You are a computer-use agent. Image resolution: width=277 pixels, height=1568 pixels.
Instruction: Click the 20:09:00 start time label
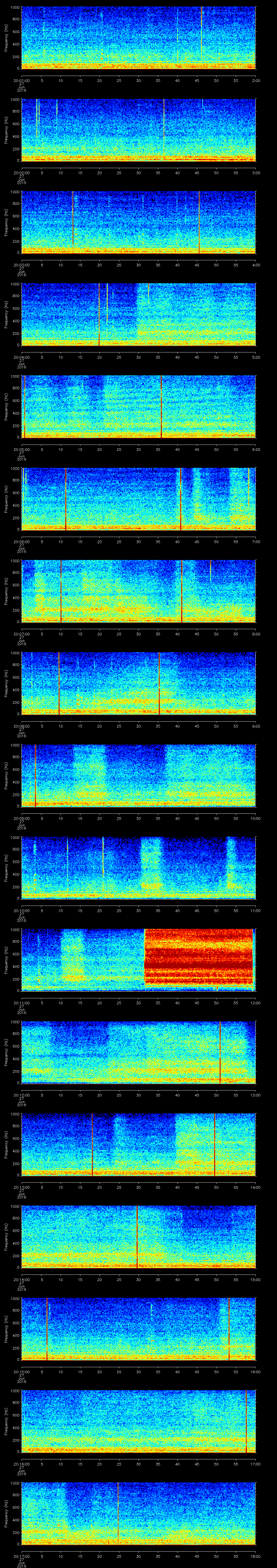[x=21, y=818]
